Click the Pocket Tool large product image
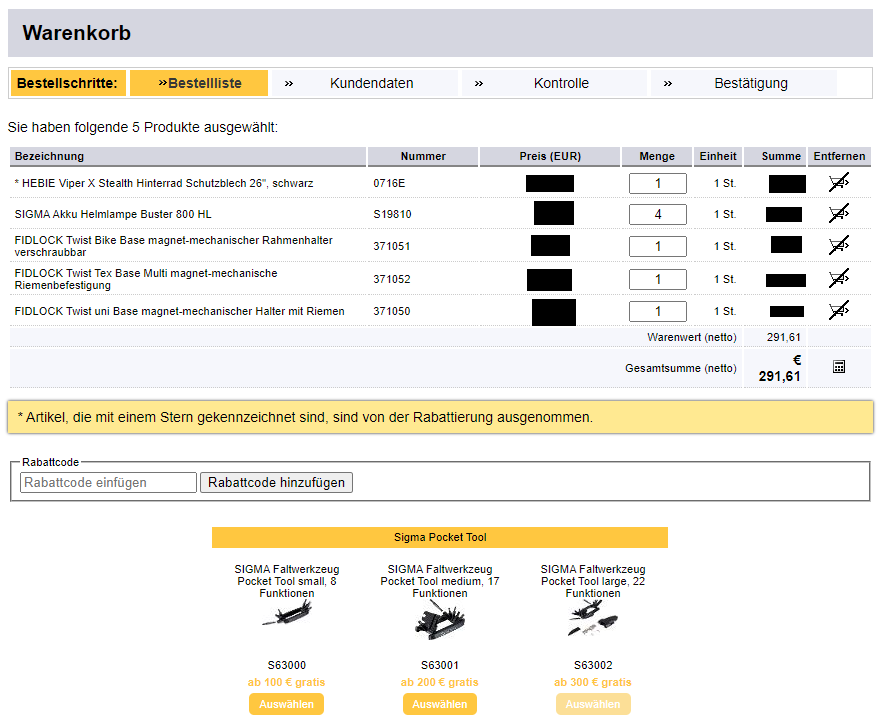The height and width of the screenshot is (724, 881). point(593,618)
